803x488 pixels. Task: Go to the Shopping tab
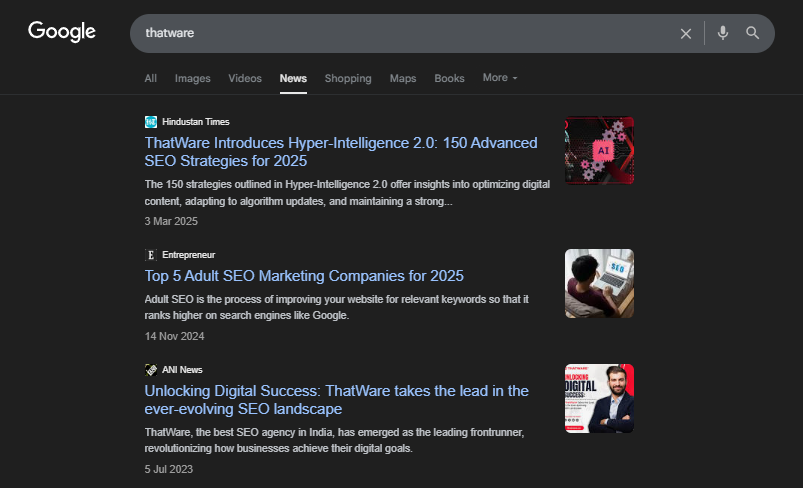[348, 78]
